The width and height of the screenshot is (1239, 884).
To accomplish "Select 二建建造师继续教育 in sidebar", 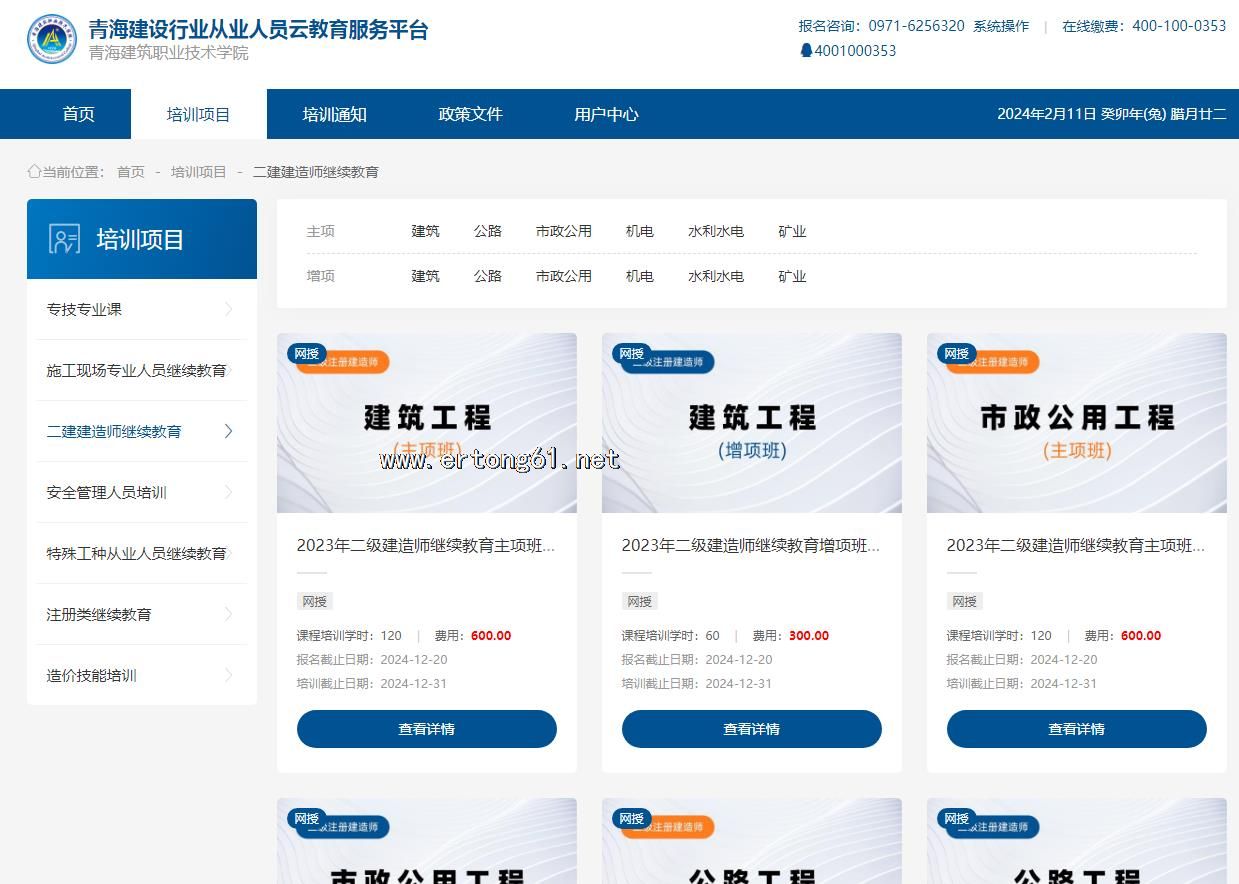I will [114, 431].
